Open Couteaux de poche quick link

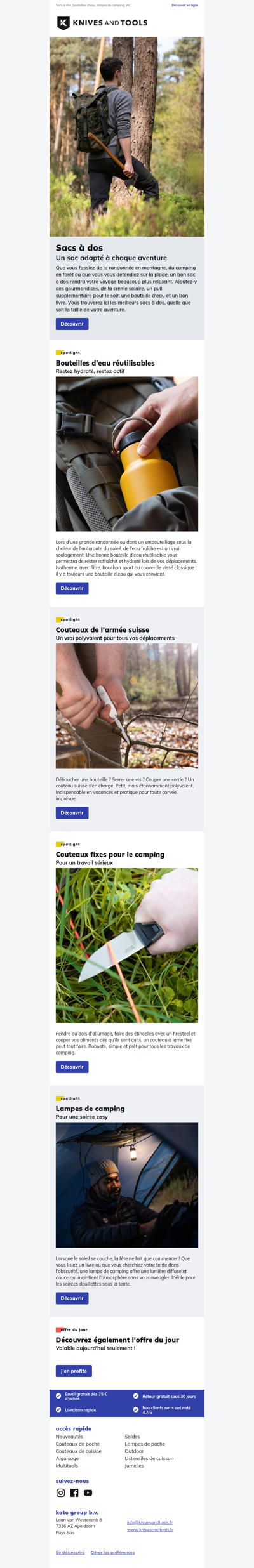(x=77, y=1444)
